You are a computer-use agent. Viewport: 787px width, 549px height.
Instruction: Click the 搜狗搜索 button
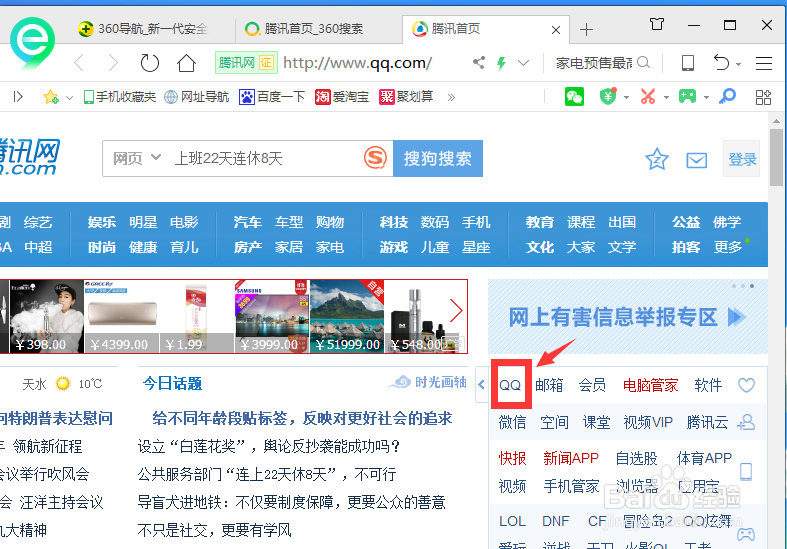(x=438, y=159)
